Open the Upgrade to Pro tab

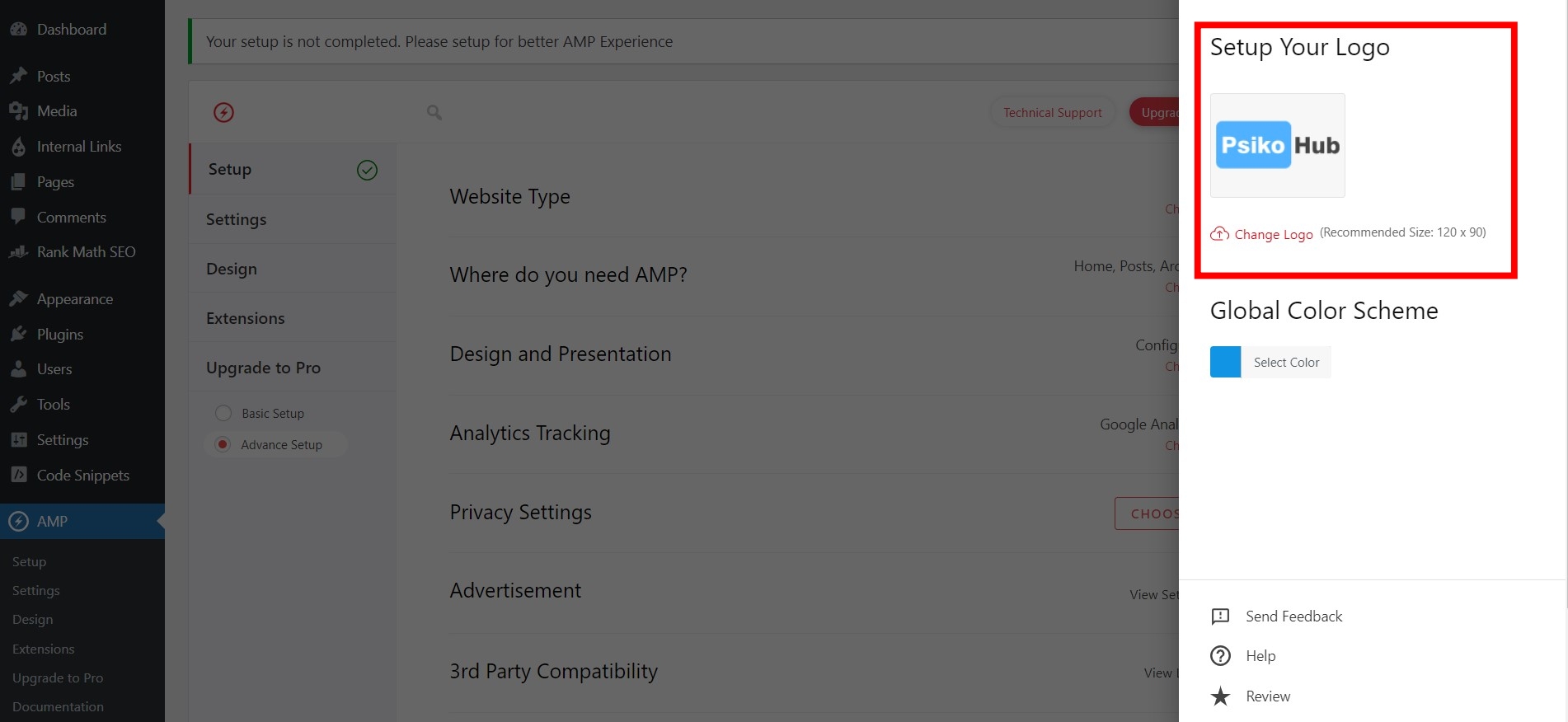click(293, 368)
